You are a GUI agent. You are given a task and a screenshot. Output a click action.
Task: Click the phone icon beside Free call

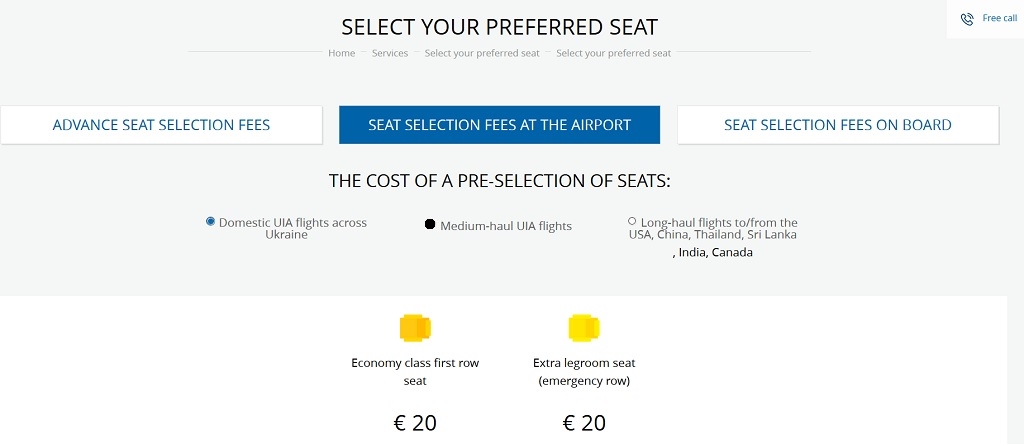pos(967,19)
